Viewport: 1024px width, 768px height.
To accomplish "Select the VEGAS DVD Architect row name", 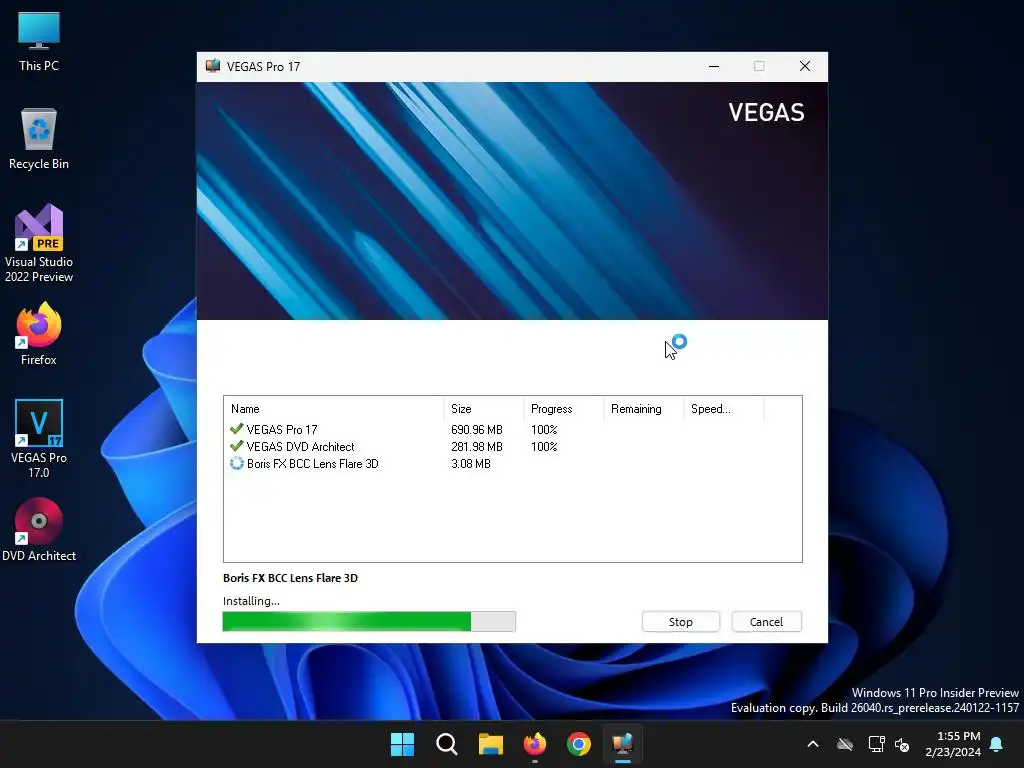I will click(x=300, y=447).
